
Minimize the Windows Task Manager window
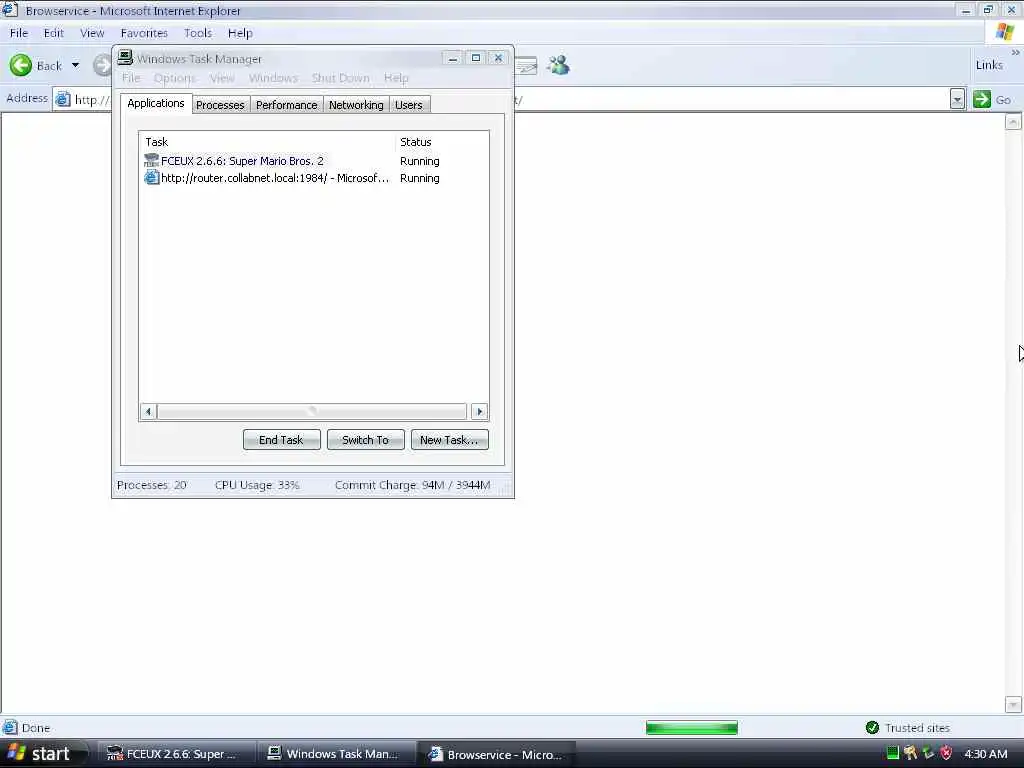pos(453,58)
